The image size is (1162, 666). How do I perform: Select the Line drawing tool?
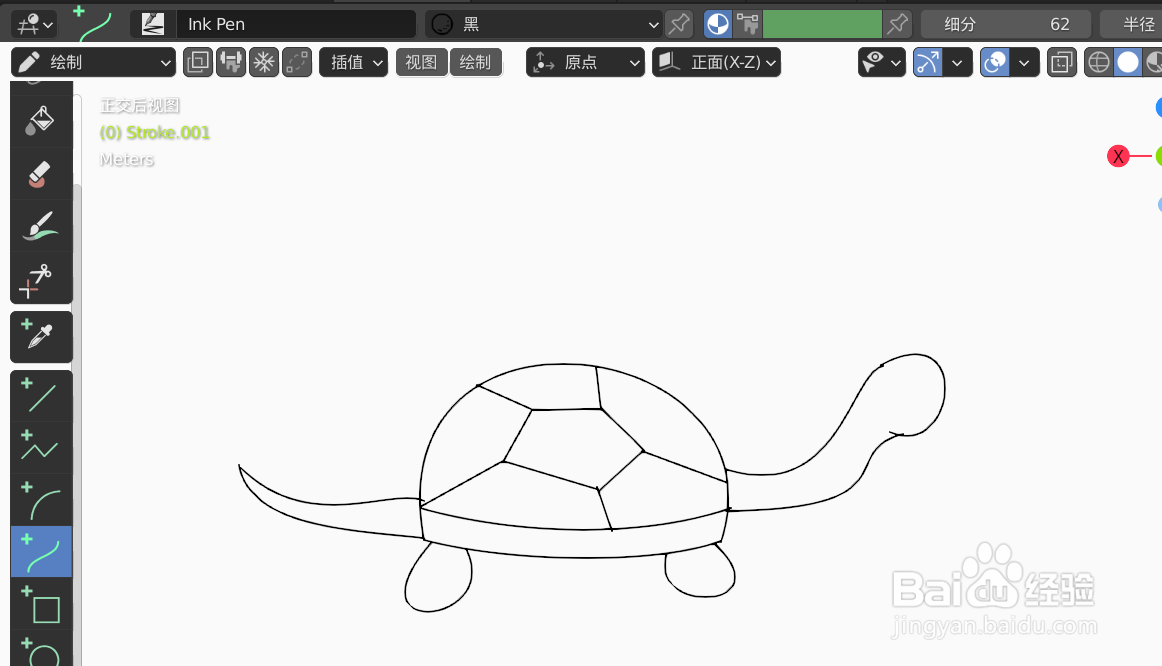(41, 395)
